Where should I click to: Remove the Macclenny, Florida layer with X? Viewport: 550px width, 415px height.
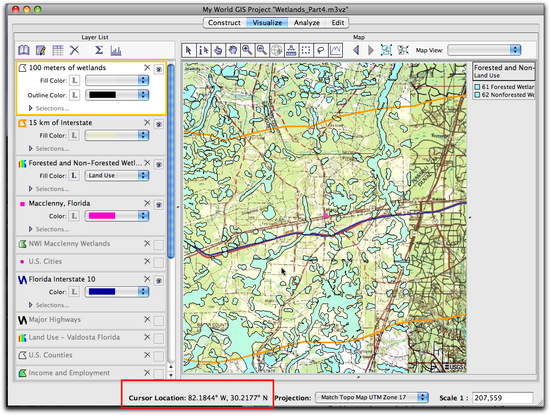point(147,203)
